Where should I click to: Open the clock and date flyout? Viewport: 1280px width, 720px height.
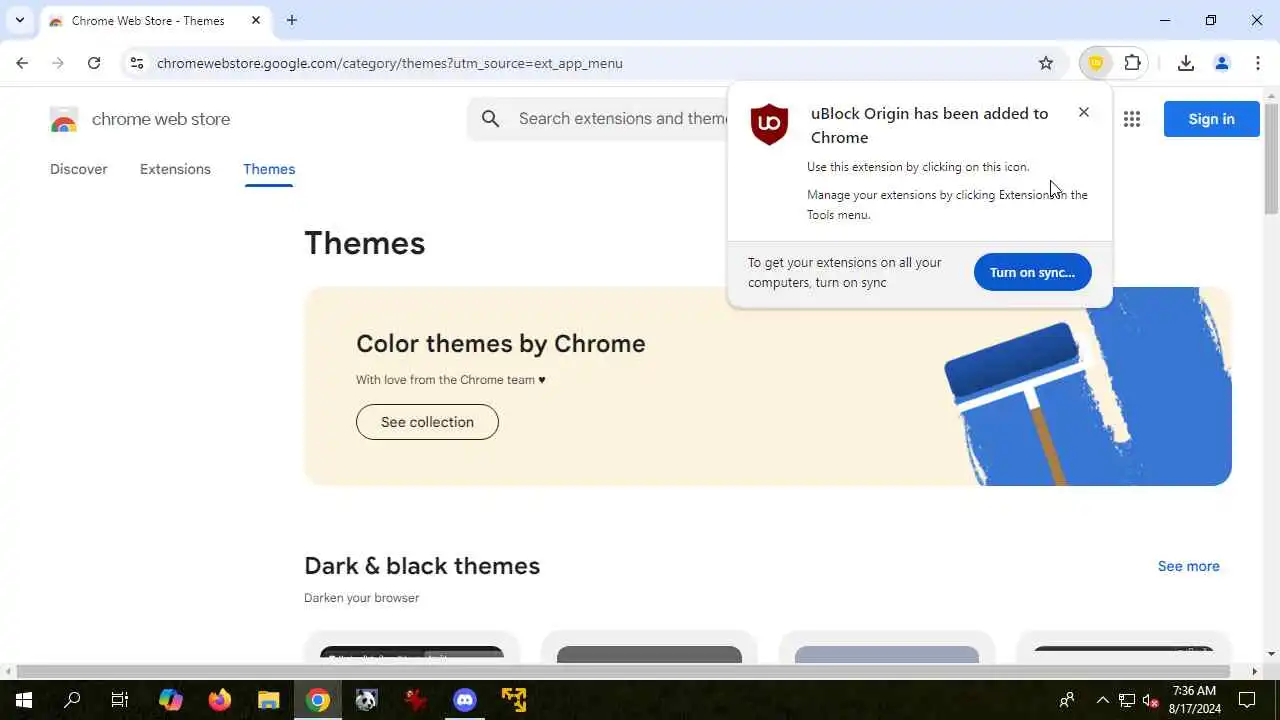[1195, 700]
